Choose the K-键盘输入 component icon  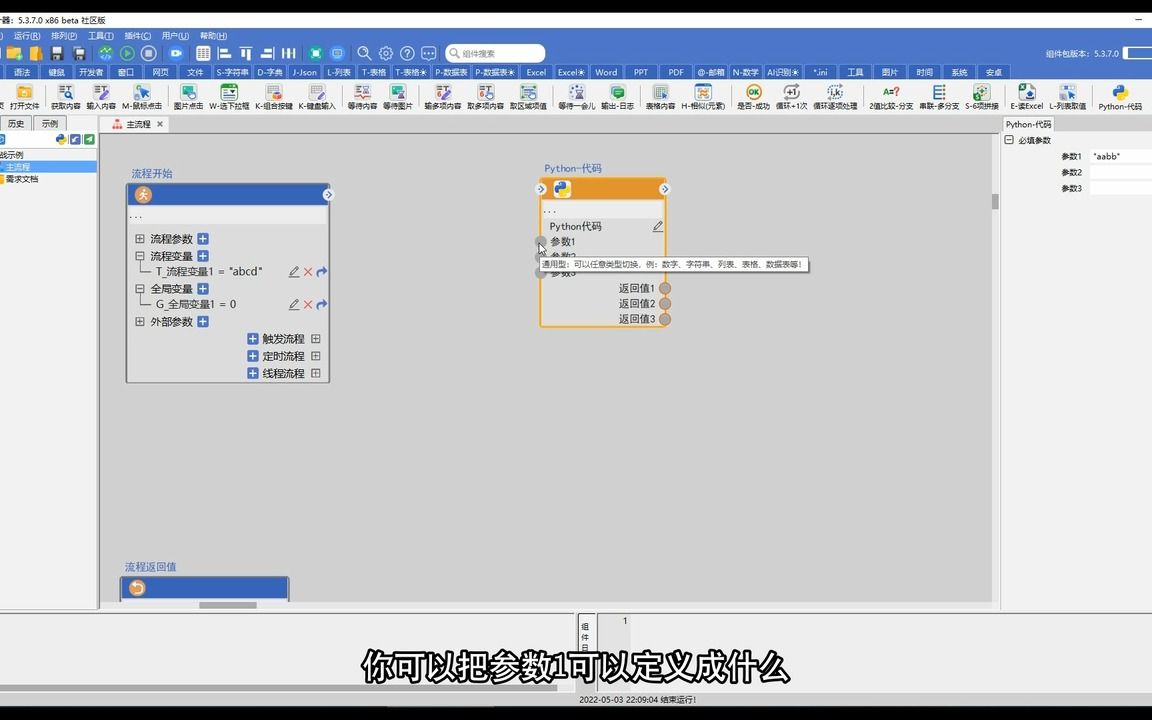click(318, 95)
